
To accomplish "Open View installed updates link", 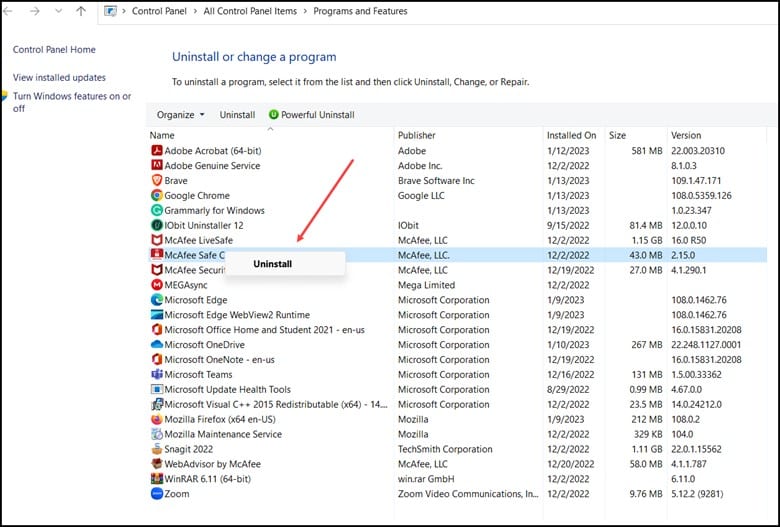I will point(59,78).
